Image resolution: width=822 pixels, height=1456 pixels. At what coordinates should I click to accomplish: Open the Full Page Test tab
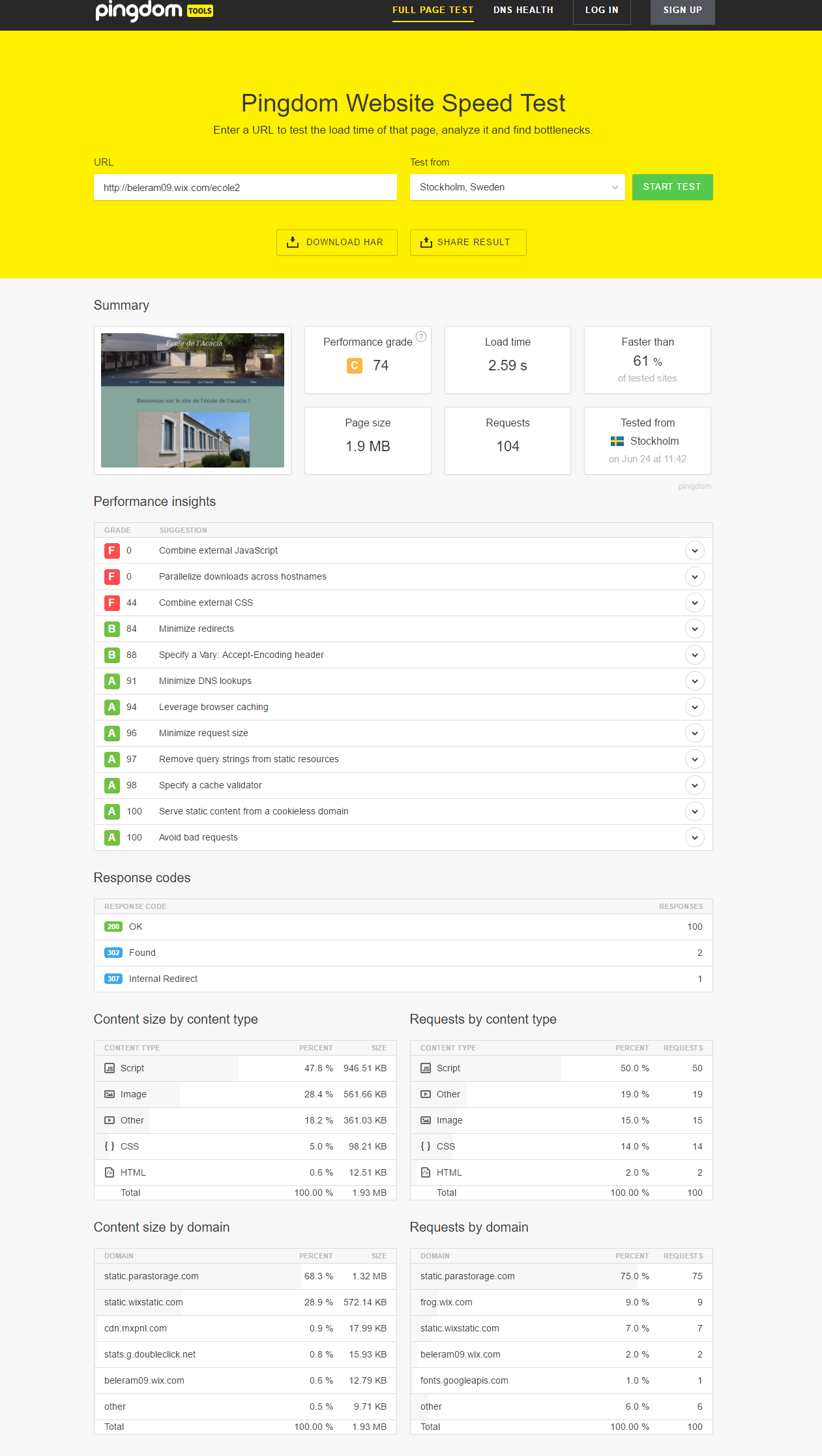433,10
